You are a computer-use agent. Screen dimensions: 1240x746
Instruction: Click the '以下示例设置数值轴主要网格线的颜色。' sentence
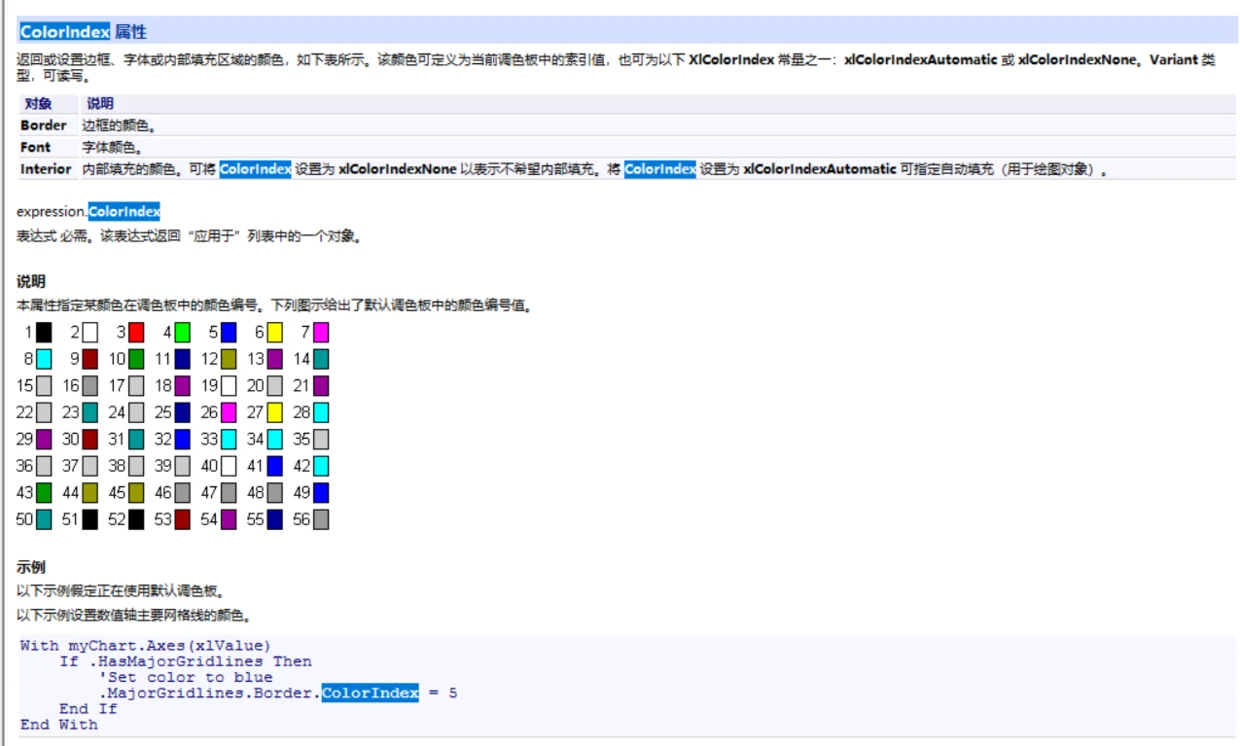[x=134, y=614]
